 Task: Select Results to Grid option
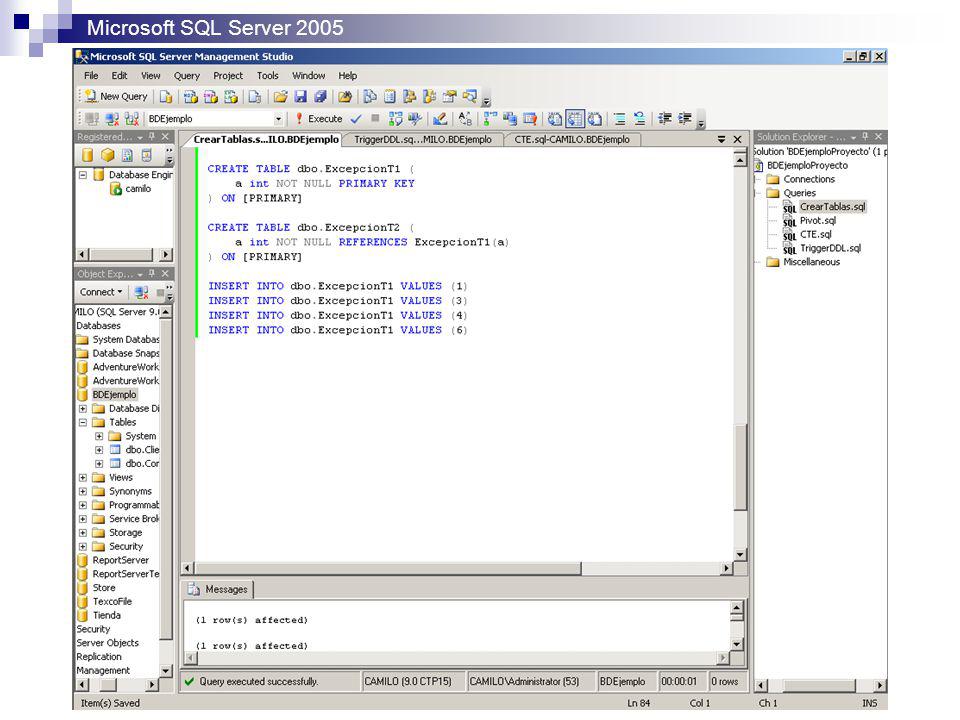pos(575,119)
